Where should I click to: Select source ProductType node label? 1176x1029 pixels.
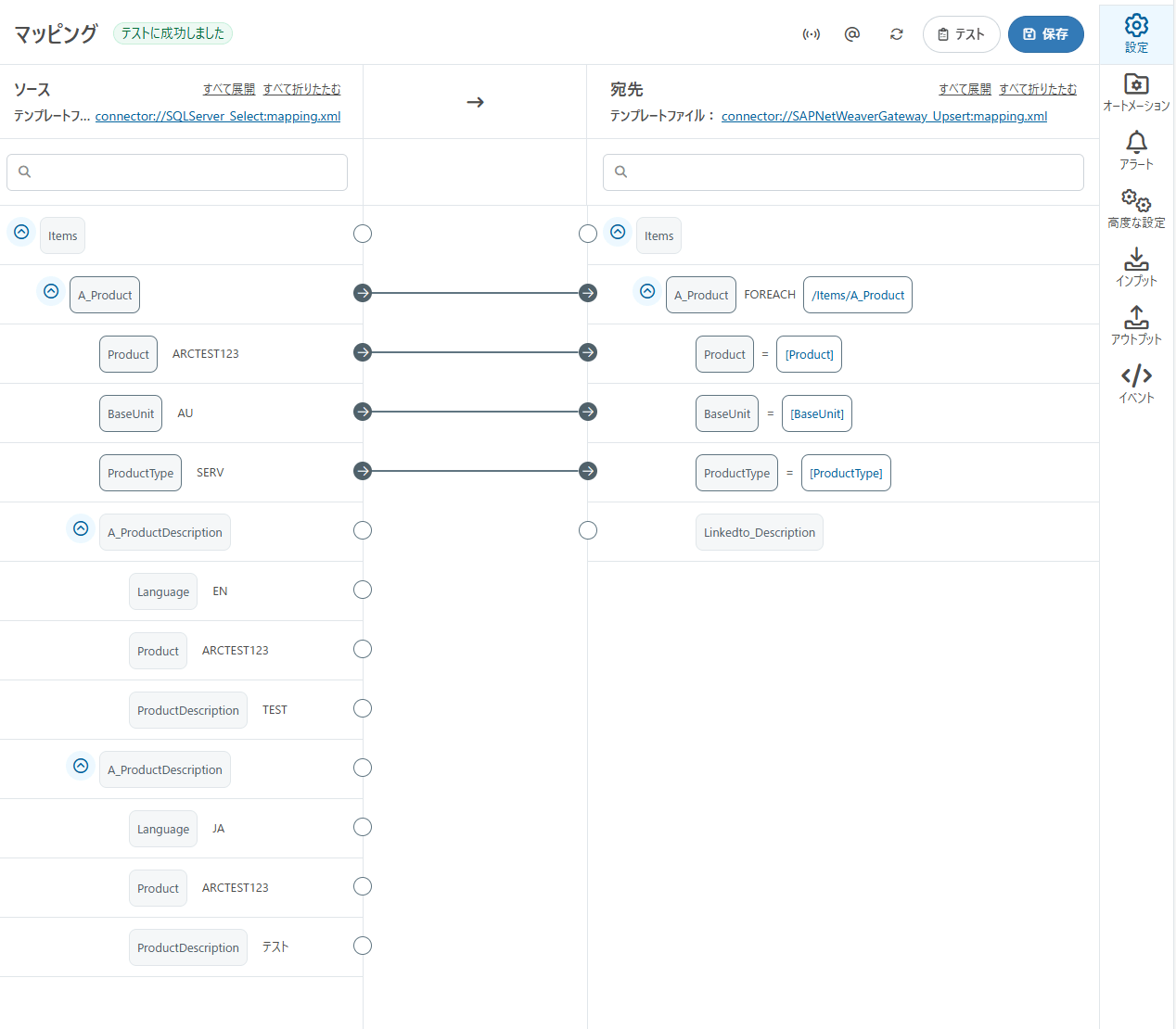140,473
